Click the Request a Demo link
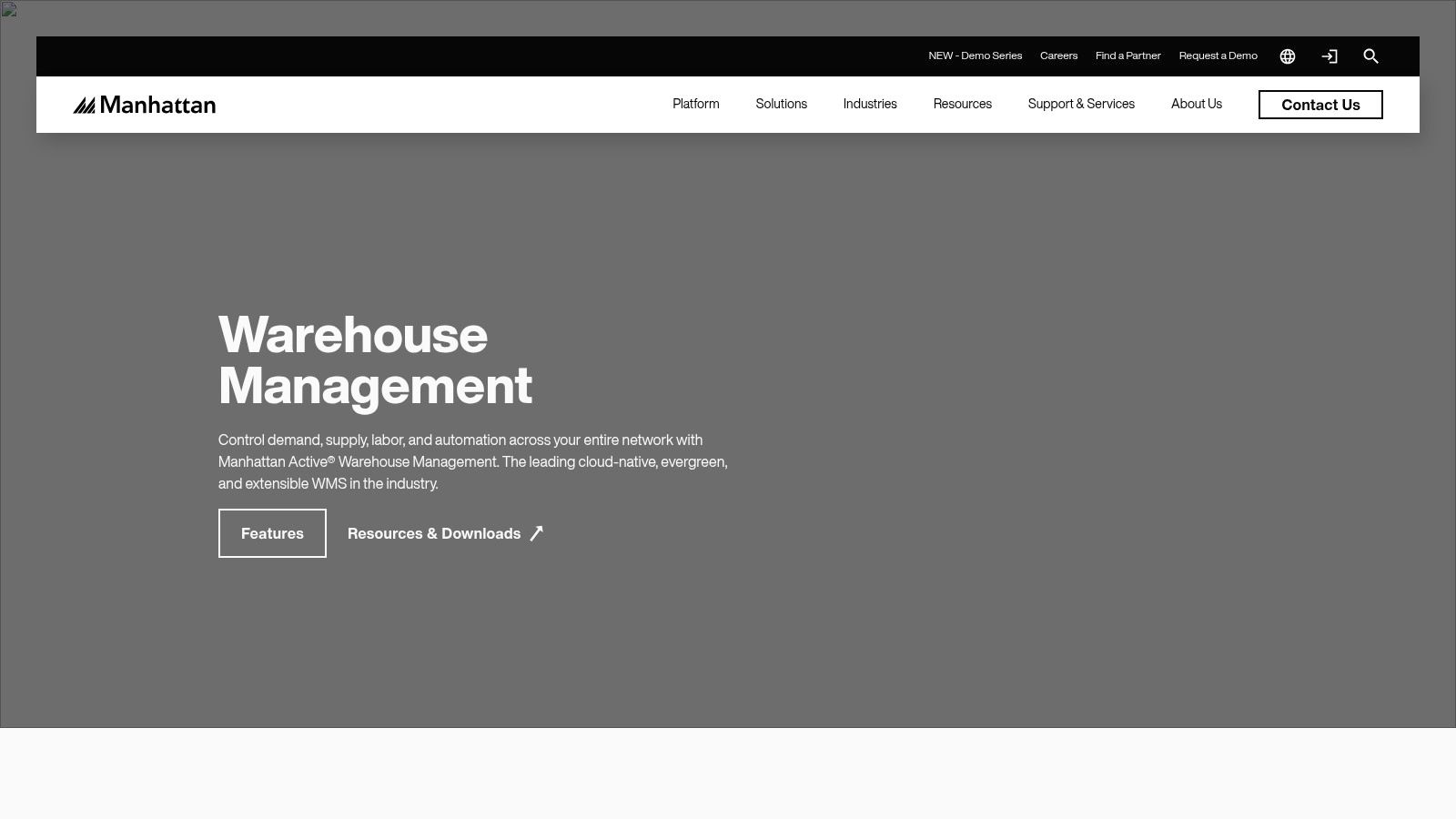Screen dimensions: 1456x819 (1218, 56)
